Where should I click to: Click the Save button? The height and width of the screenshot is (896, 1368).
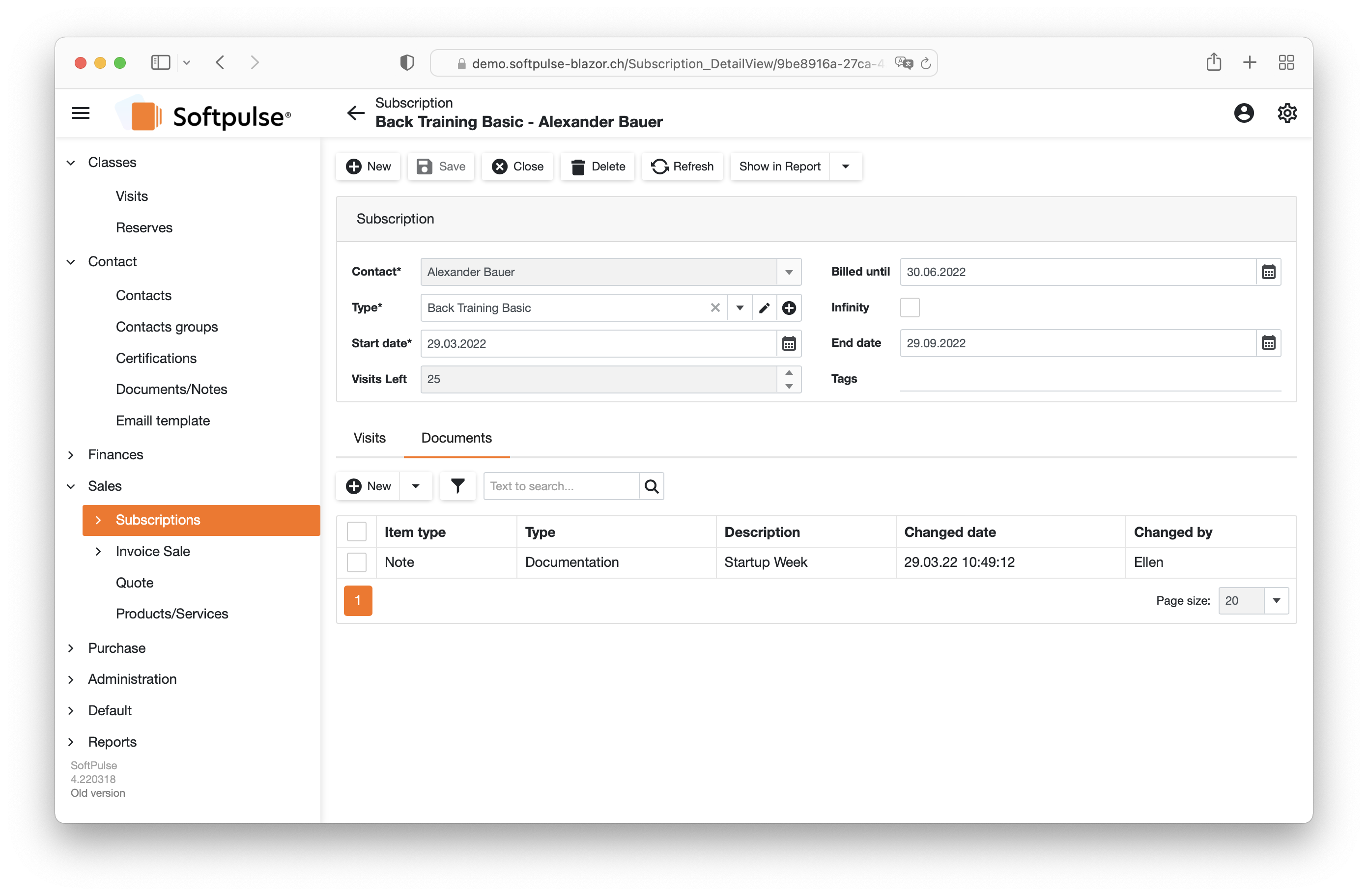(441, 167)
